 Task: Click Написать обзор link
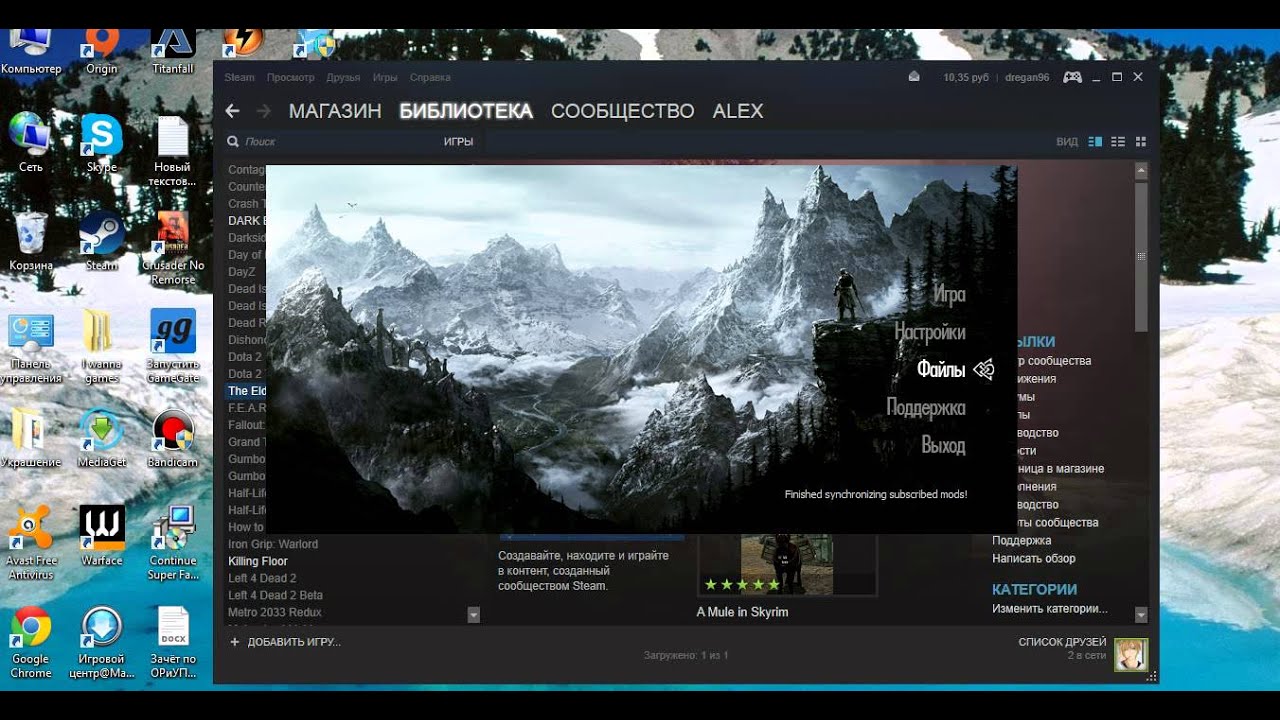(1034, 558)
